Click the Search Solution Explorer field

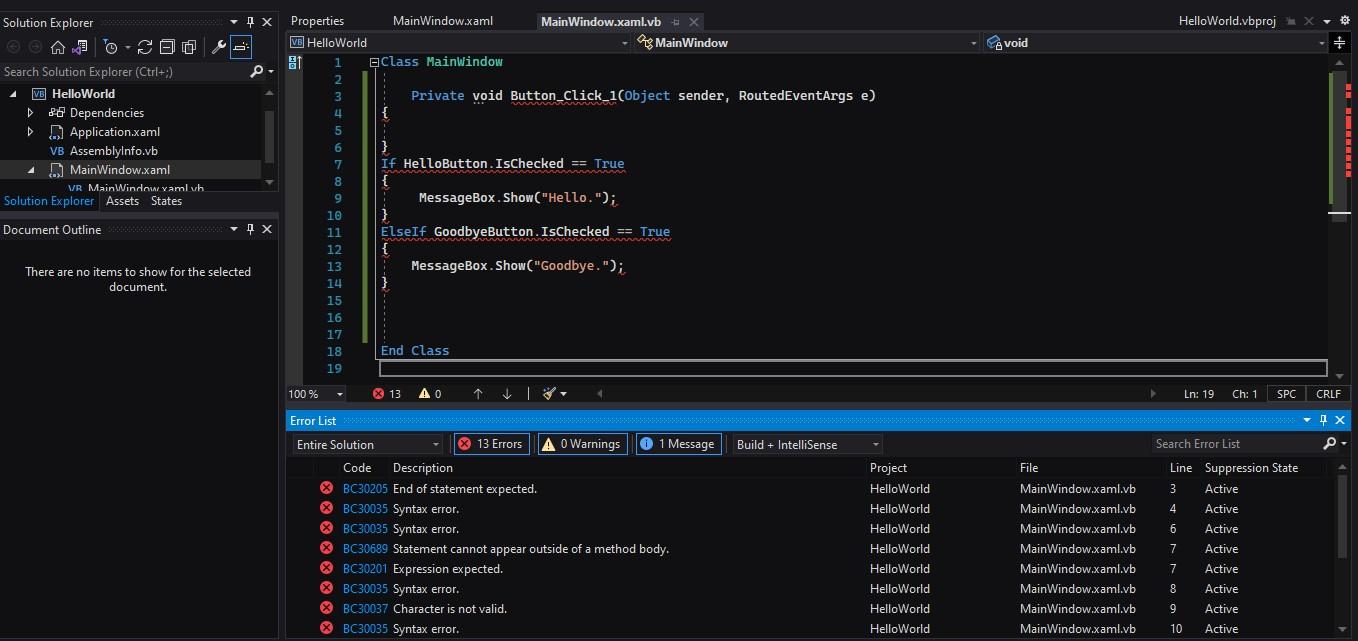pyautogui.click(x=120, y=71)
